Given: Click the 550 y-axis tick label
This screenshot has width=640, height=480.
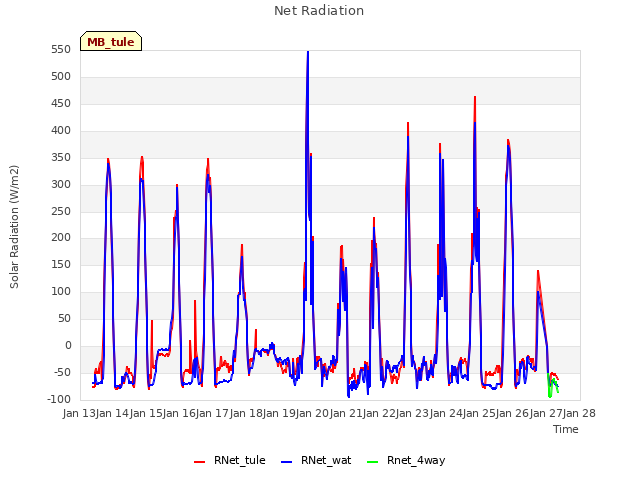Looking at the screenshot, I should [61, 50].
